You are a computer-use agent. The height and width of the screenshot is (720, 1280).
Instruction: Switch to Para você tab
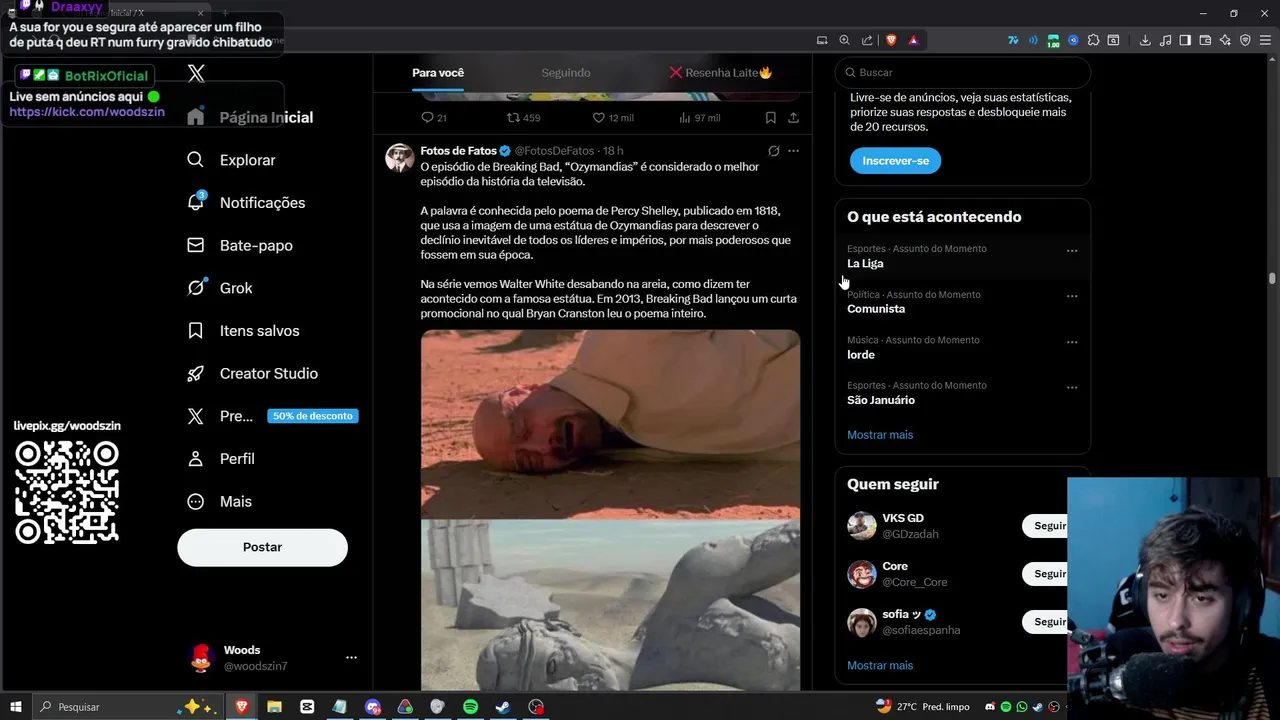[x=438, y=73]
